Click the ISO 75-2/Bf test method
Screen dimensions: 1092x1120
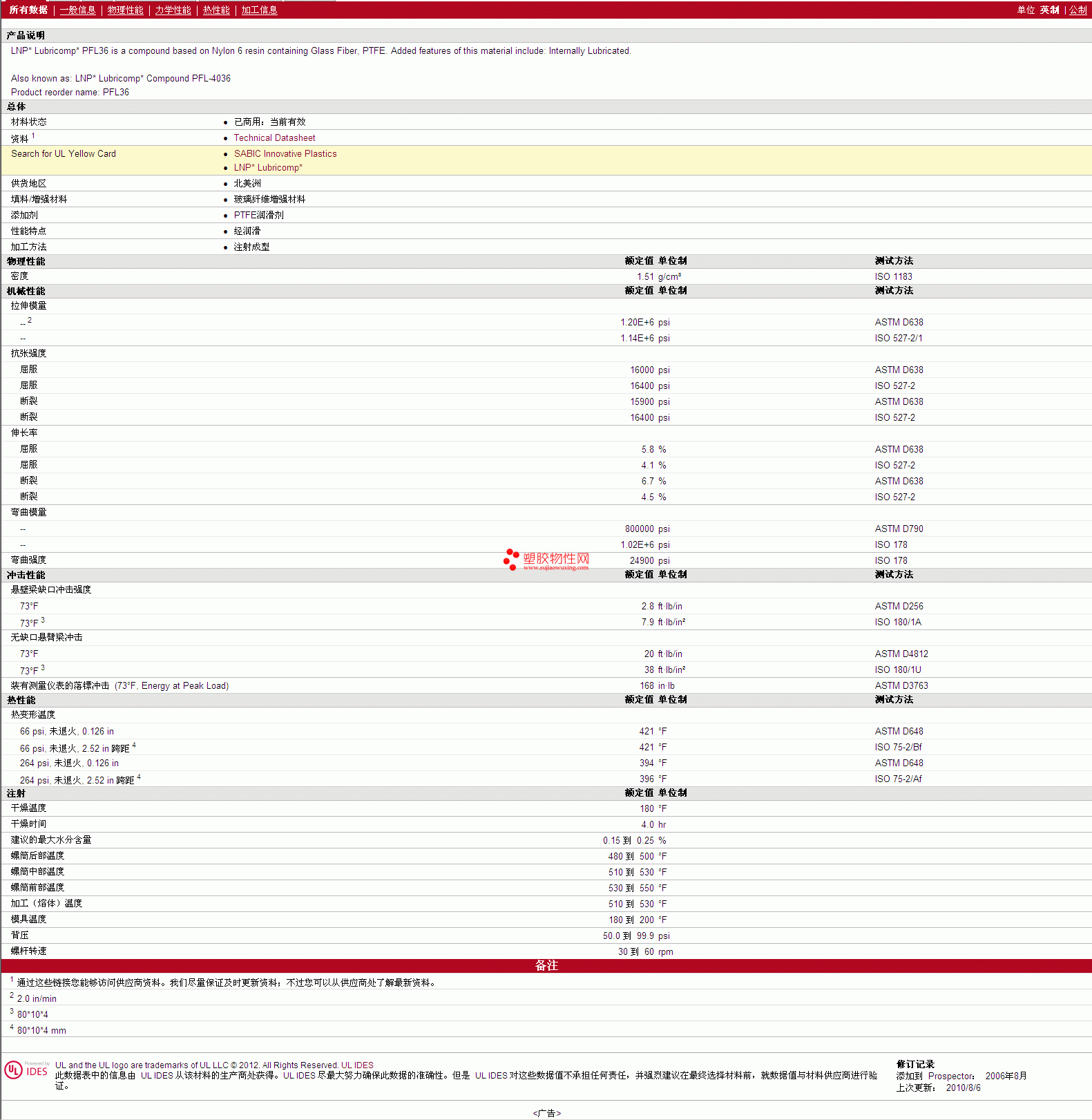(898, 748)
